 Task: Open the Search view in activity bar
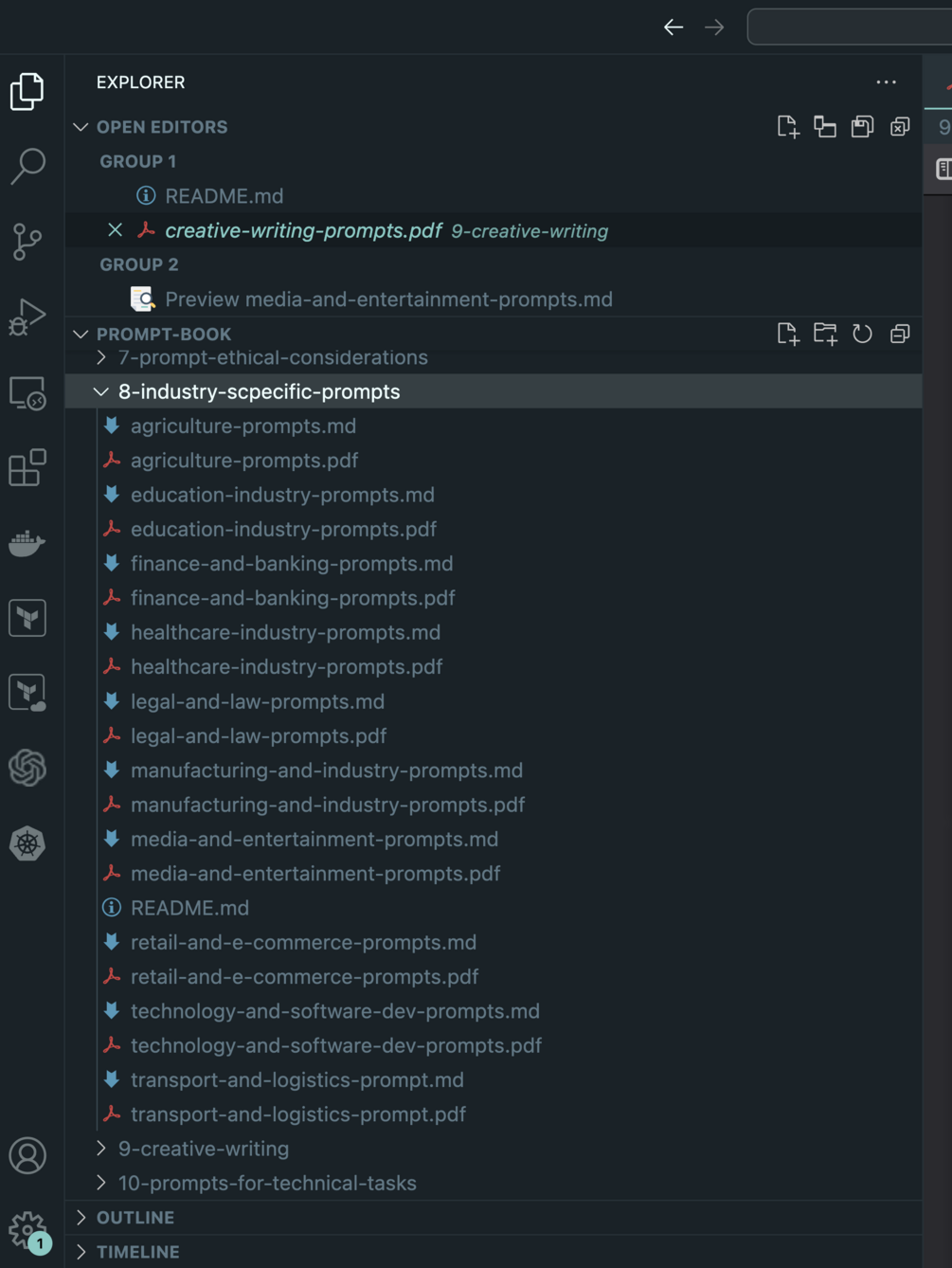[x=27, y=166]
